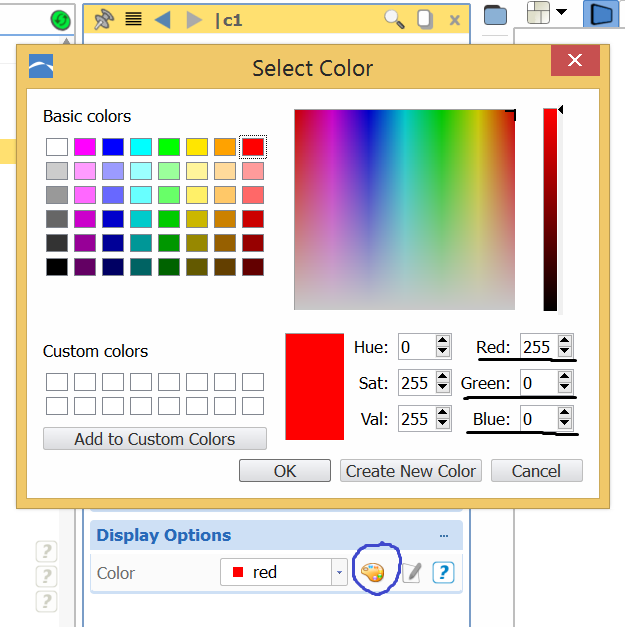Click the pin icon in the yellow toolbar
This screenshot has width=625, height=627.
pyautogui.click(x=104, y=20)
